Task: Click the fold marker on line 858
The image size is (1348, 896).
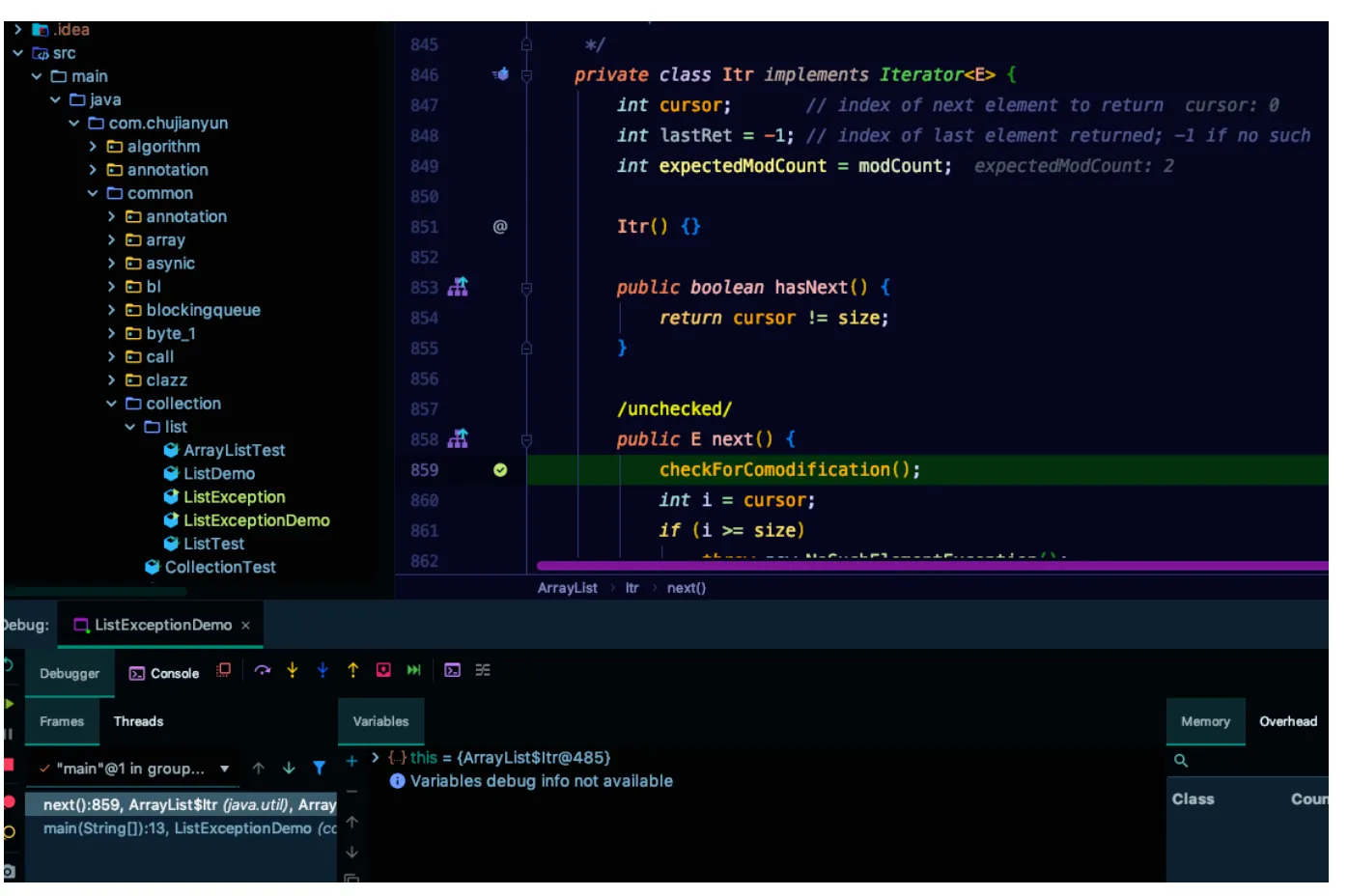Action: [x=526, y=439]
